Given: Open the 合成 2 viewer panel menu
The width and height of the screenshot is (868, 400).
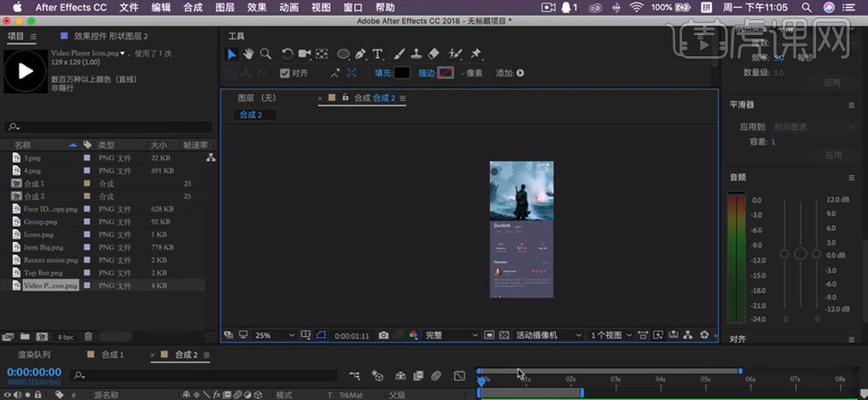Looking at the screenshot, I should tap(402, 98).
